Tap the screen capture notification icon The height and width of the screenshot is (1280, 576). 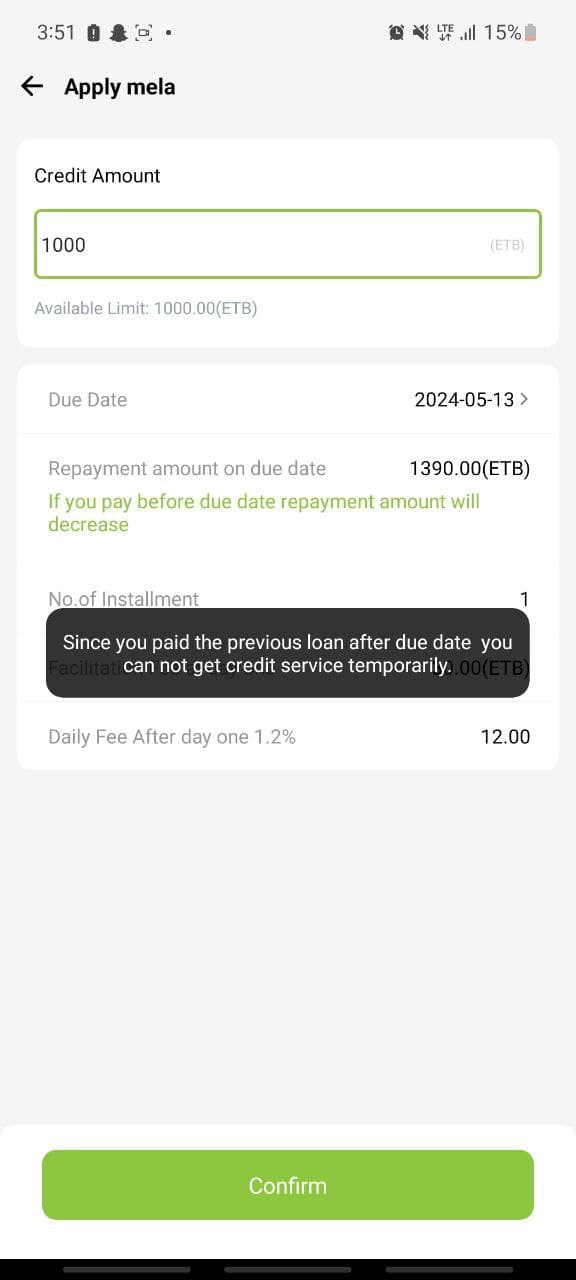point(143,33)
